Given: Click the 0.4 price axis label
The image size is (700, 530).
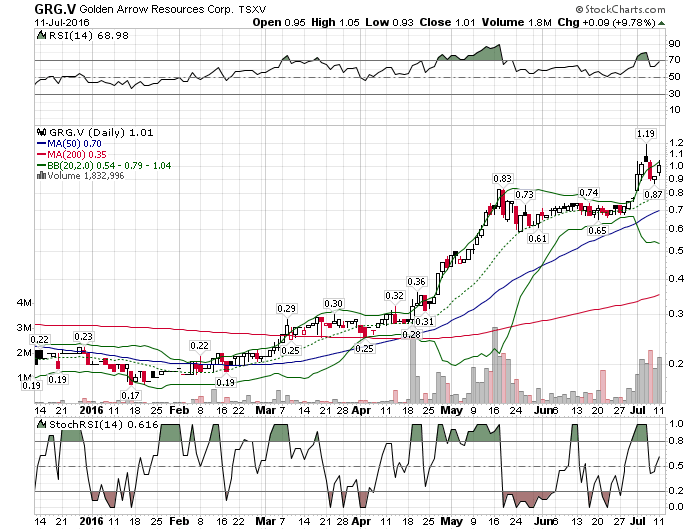Looking at the screenshot, I should pos(676,279).
